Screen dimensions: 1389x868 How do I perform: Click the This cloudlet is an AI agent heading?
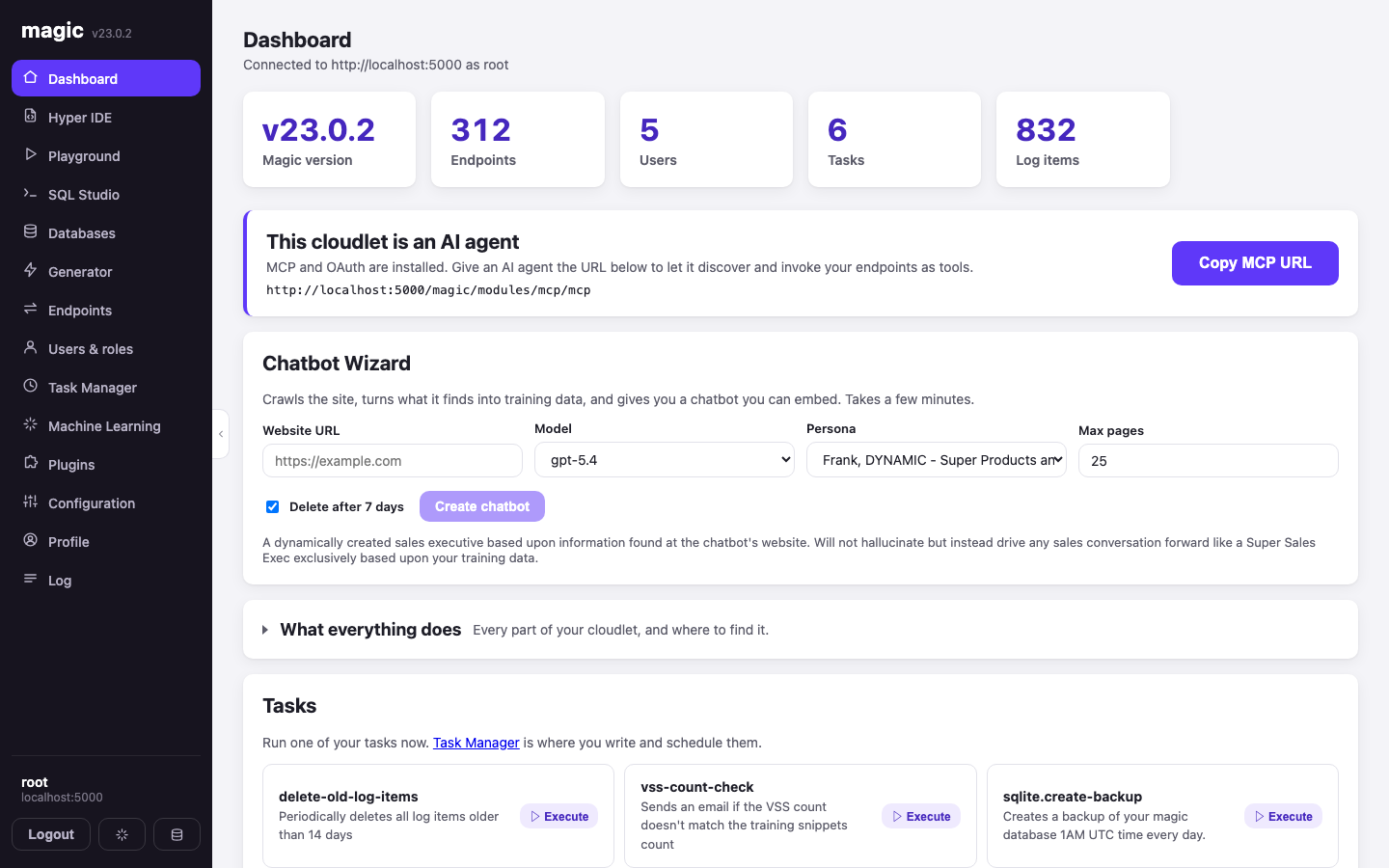[393, 242]
